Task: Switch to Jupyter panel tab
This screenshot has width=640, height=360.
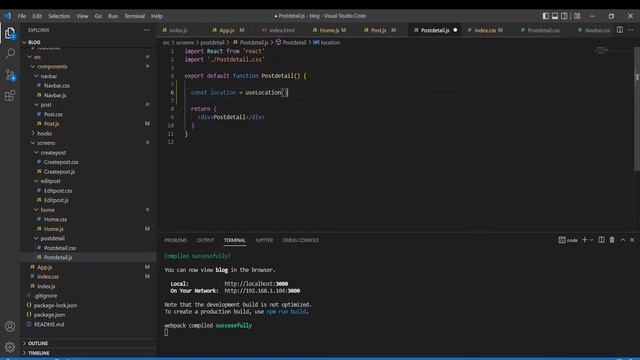Action: click(x=264, y=240)
